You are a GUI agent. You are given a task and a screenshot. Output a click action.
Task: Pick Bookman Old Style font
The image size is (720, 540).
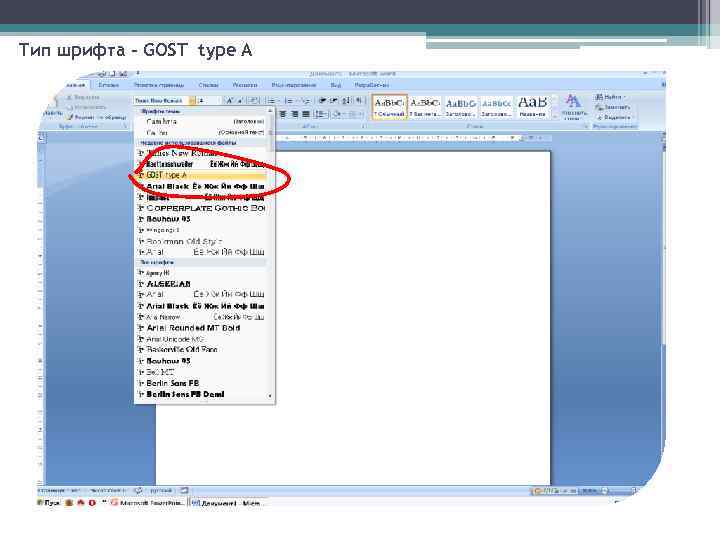202,241
